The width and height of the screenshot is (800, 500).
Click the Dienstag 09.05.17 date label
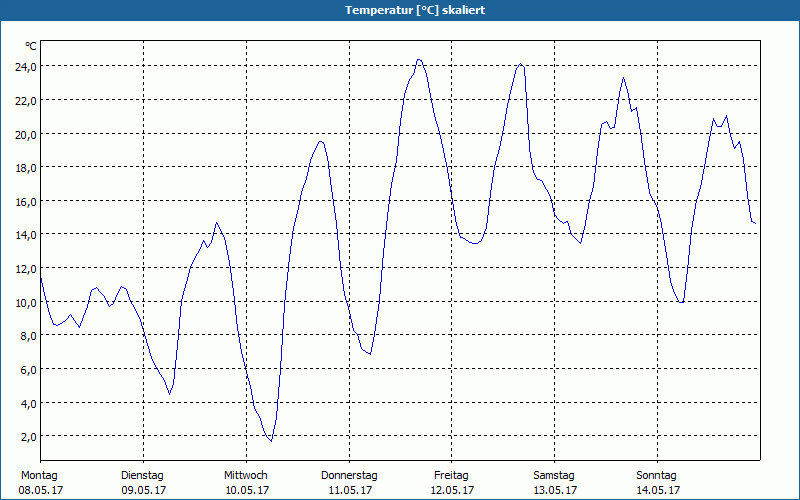(x=142, y=483)
